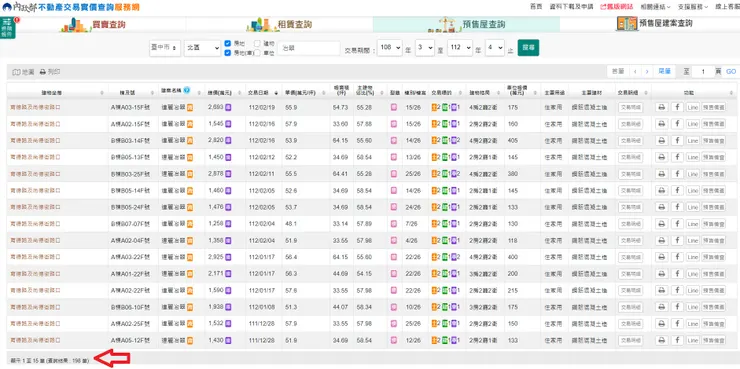Click the pink type icon in the A03-22F row
This screenshot has height=369, width=740.
point(394,257)
